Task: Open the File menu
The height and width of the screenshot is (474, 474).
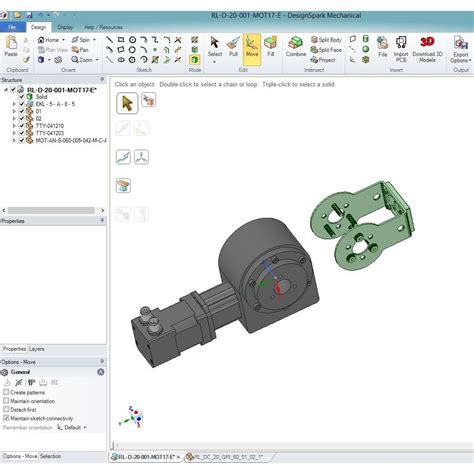Action: (x=12, y=27)
